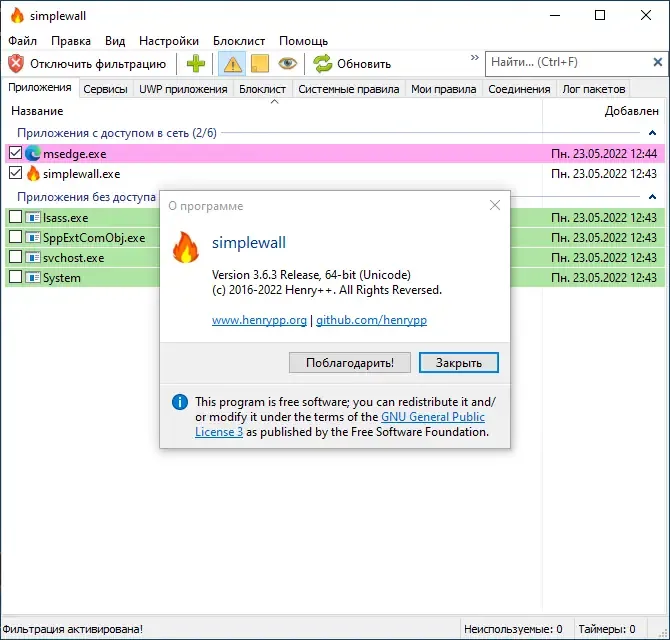Click Приложения с доступом в сеть header
670x640 pixels.
click(x=117, y=133)
